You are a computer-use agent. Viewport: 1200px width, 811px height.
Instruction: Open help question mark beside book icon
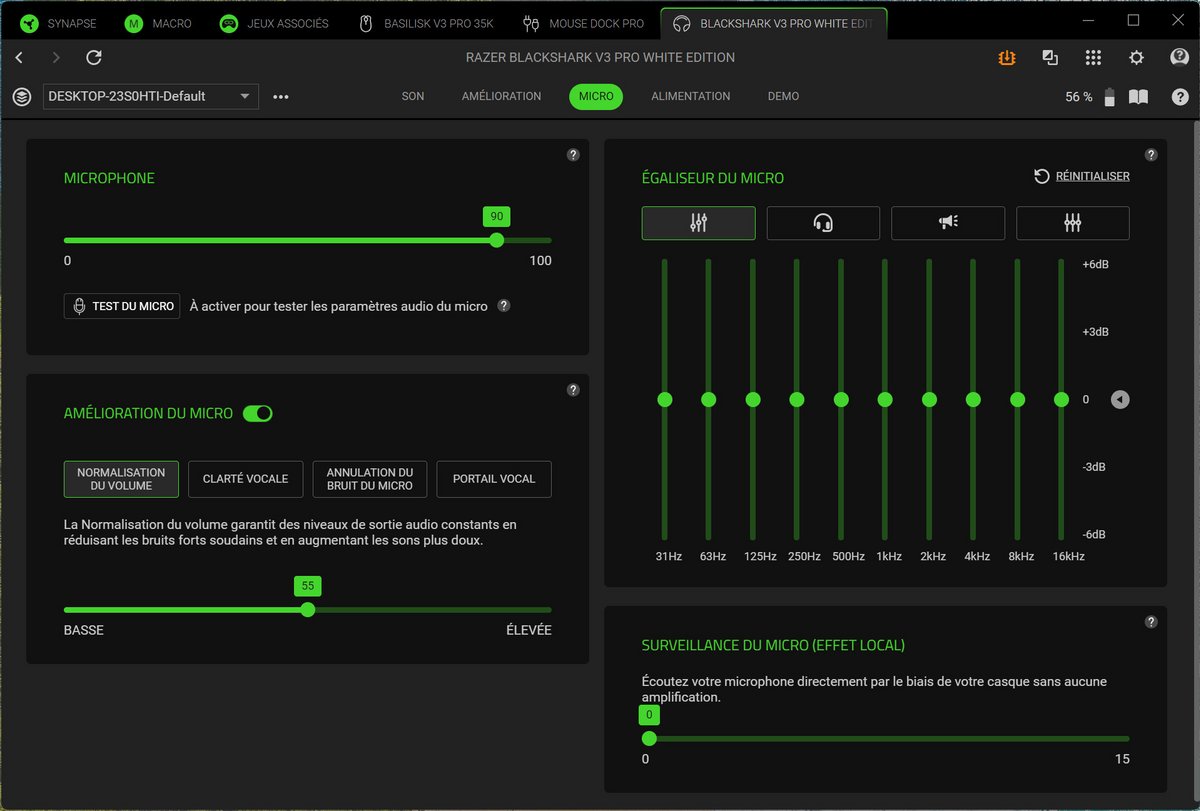tap(1181, 97)
